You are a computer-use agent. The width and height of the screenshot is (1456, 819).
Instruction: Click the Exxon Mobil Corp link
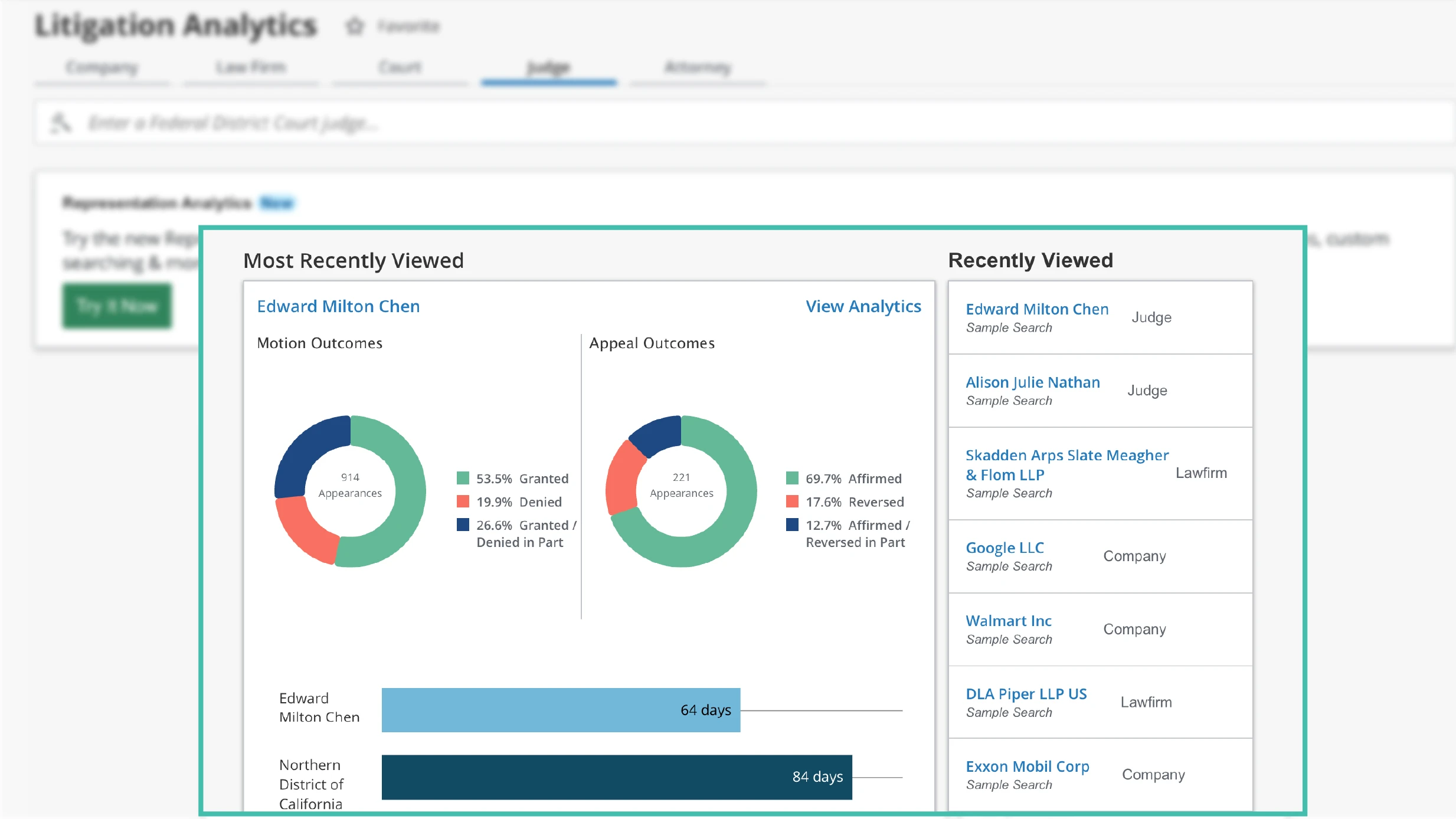[x=1027, y=766]
